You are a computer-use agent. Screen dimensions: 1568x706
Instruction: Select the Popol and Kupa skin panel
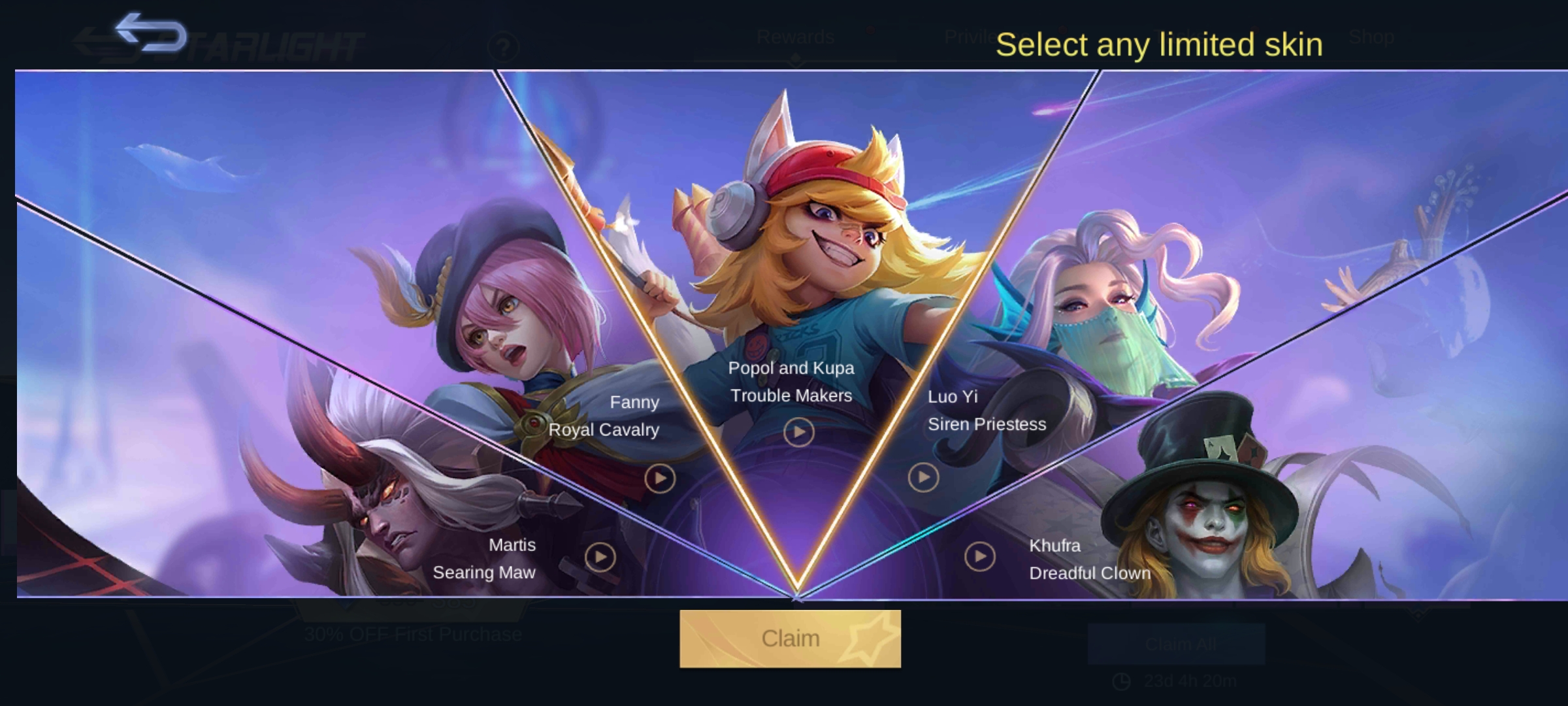(797, 261)
